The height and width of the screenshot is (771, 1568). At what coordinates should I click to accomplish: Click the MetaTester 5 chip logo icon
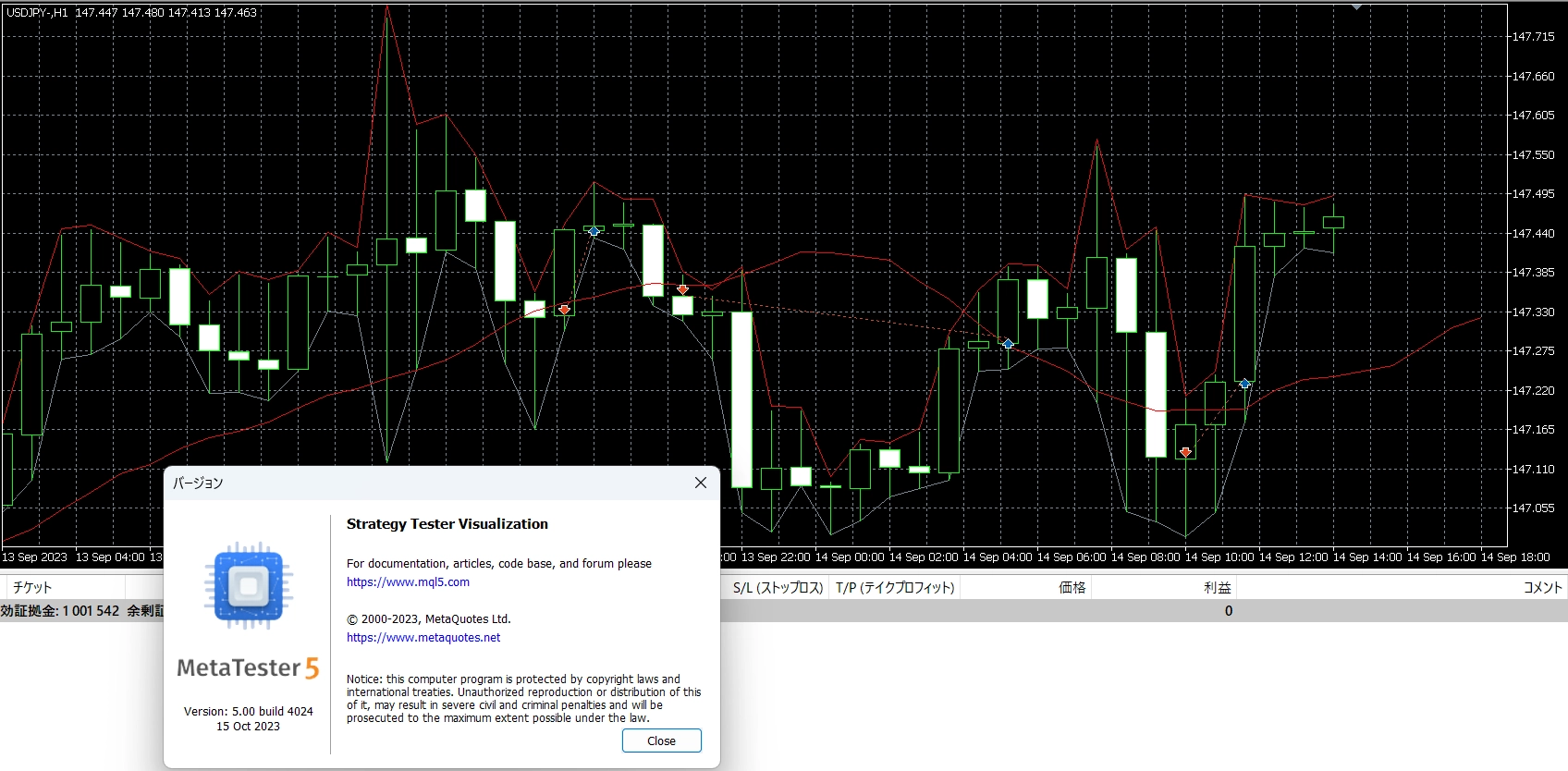click(x=248, y=586)
